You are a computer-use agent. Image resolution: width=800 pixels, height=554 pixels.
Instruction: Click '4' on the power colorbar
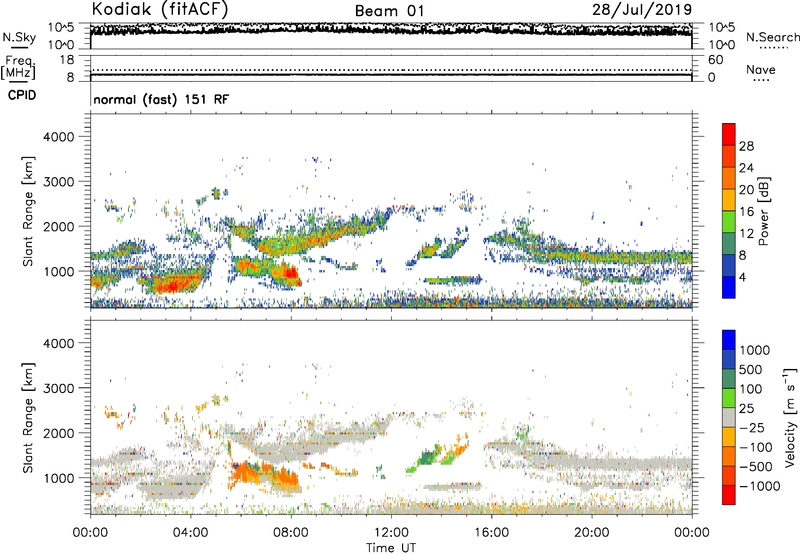tap(742, 277)
